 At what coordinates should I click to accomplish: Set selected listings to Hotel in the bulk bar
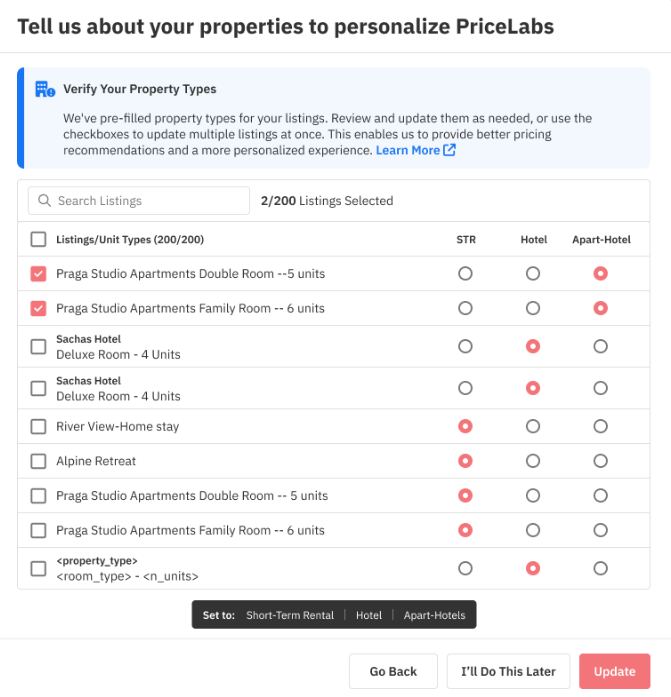pos(369,615)
